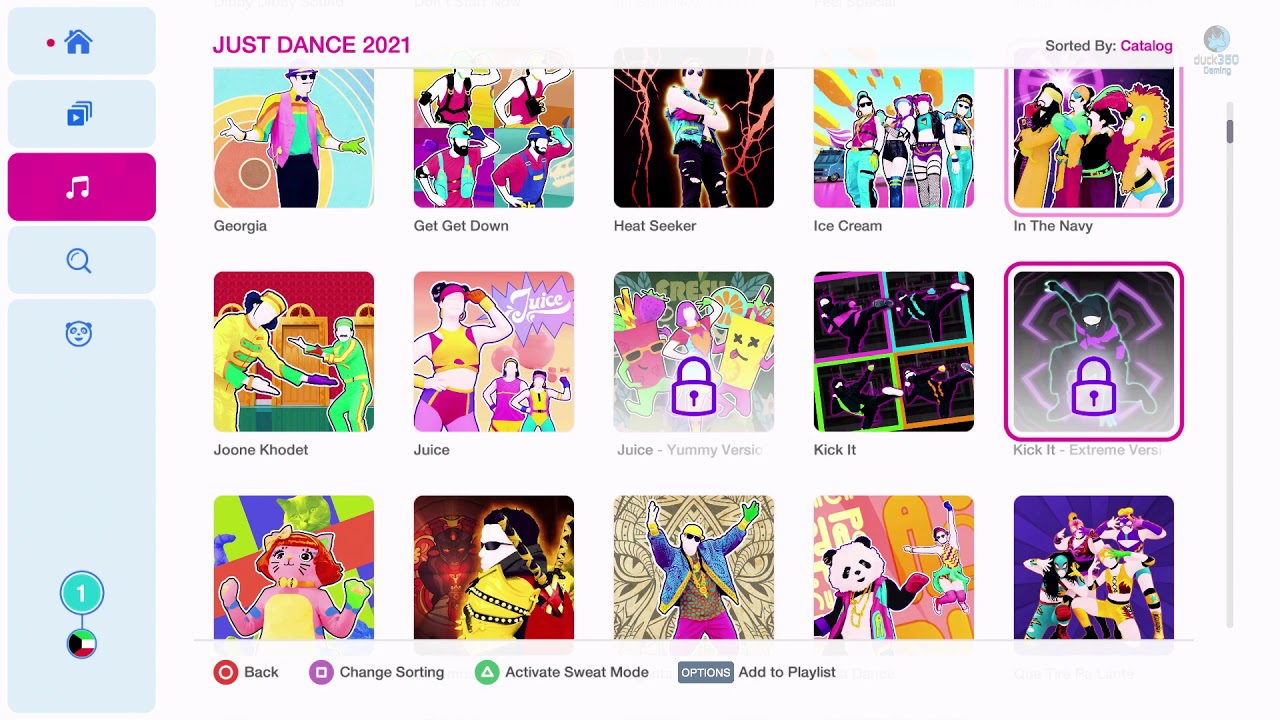Click Add to Playlist label

(787, 672)
